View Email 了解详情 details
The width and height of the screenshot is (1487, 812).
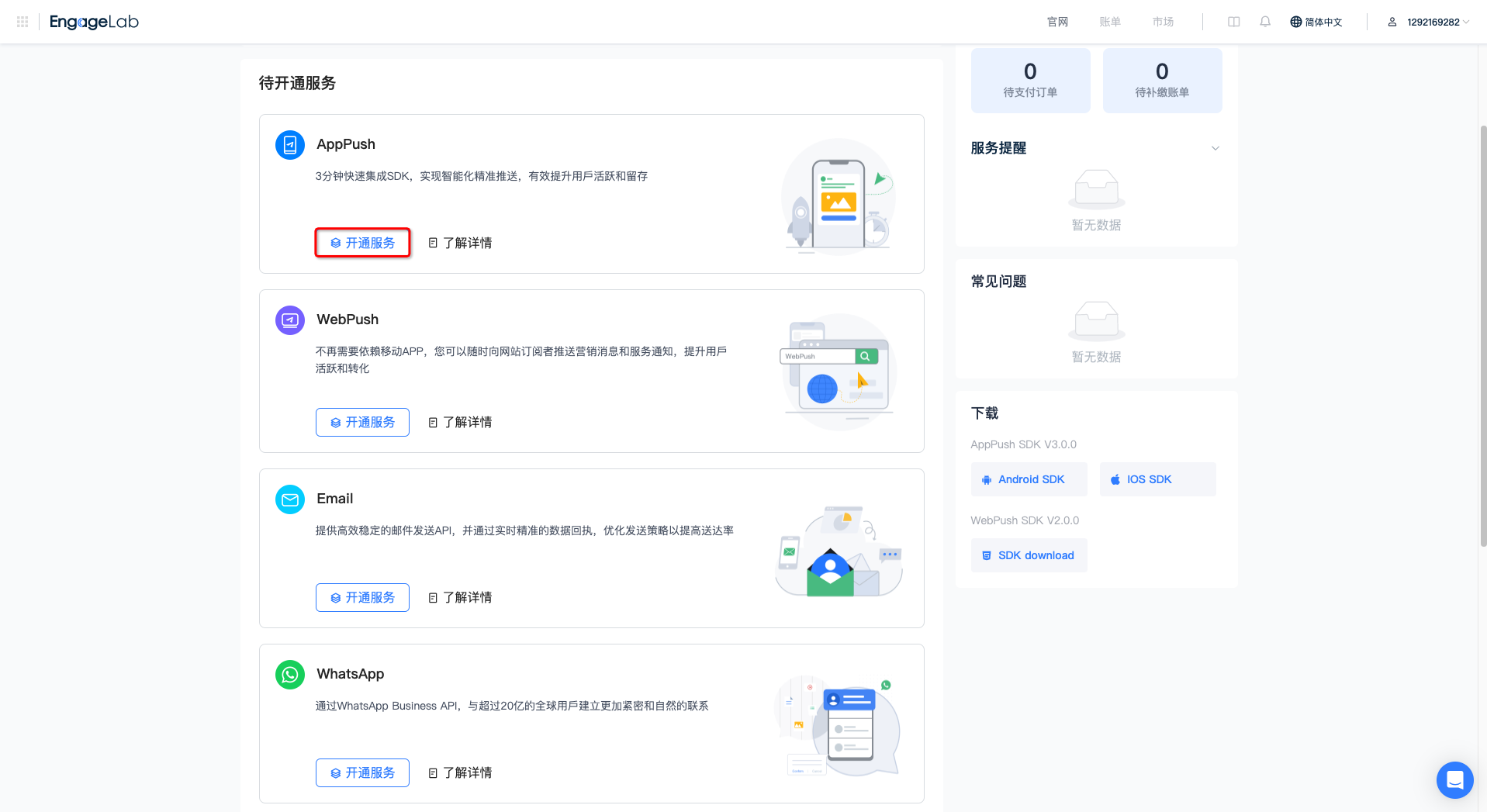pos(460,597)
